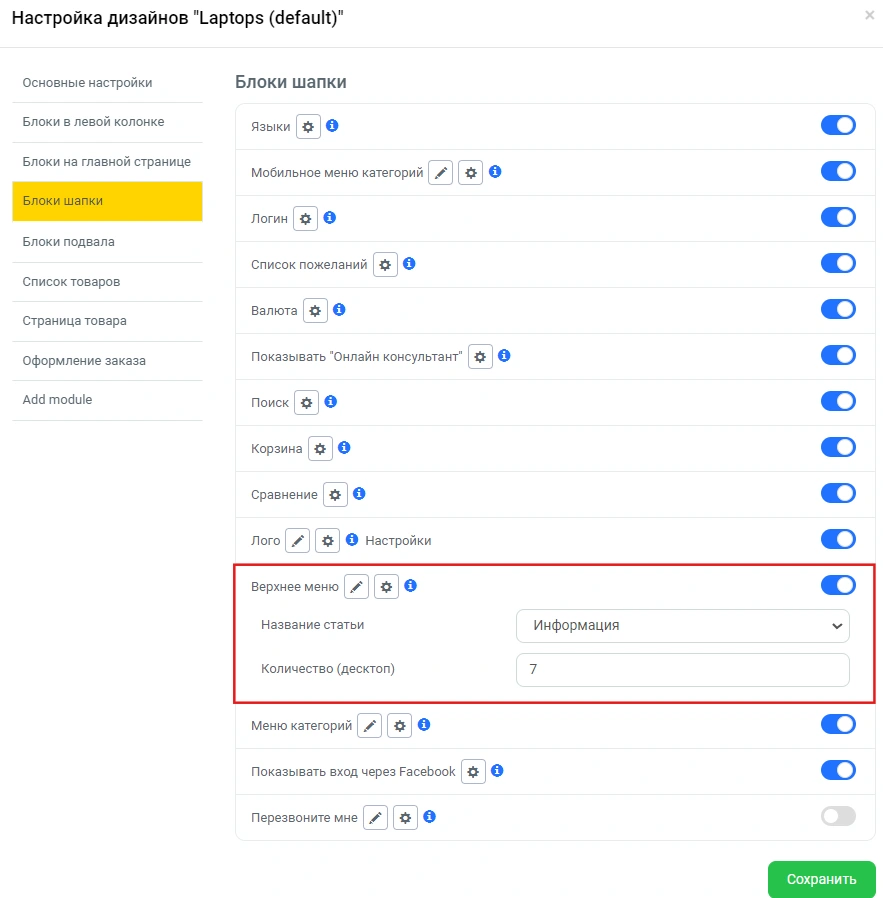This screenshot has height=898, width=883.
Task: Click pencil edit icon for Мобильное меню категорий
Action: click(441, 173)
